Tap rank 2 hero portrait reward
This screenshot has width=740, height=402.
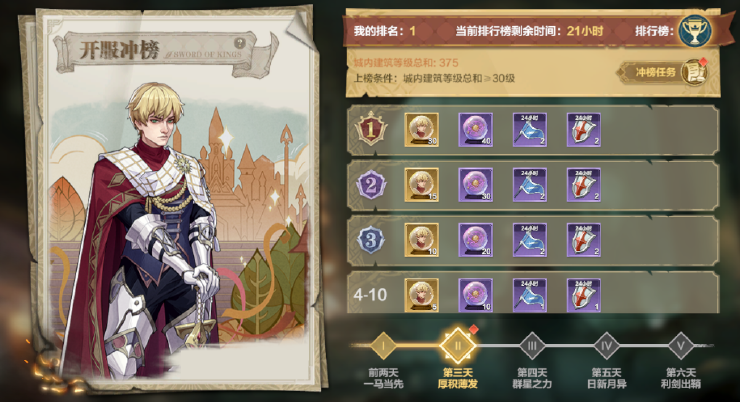coord(421,184)
